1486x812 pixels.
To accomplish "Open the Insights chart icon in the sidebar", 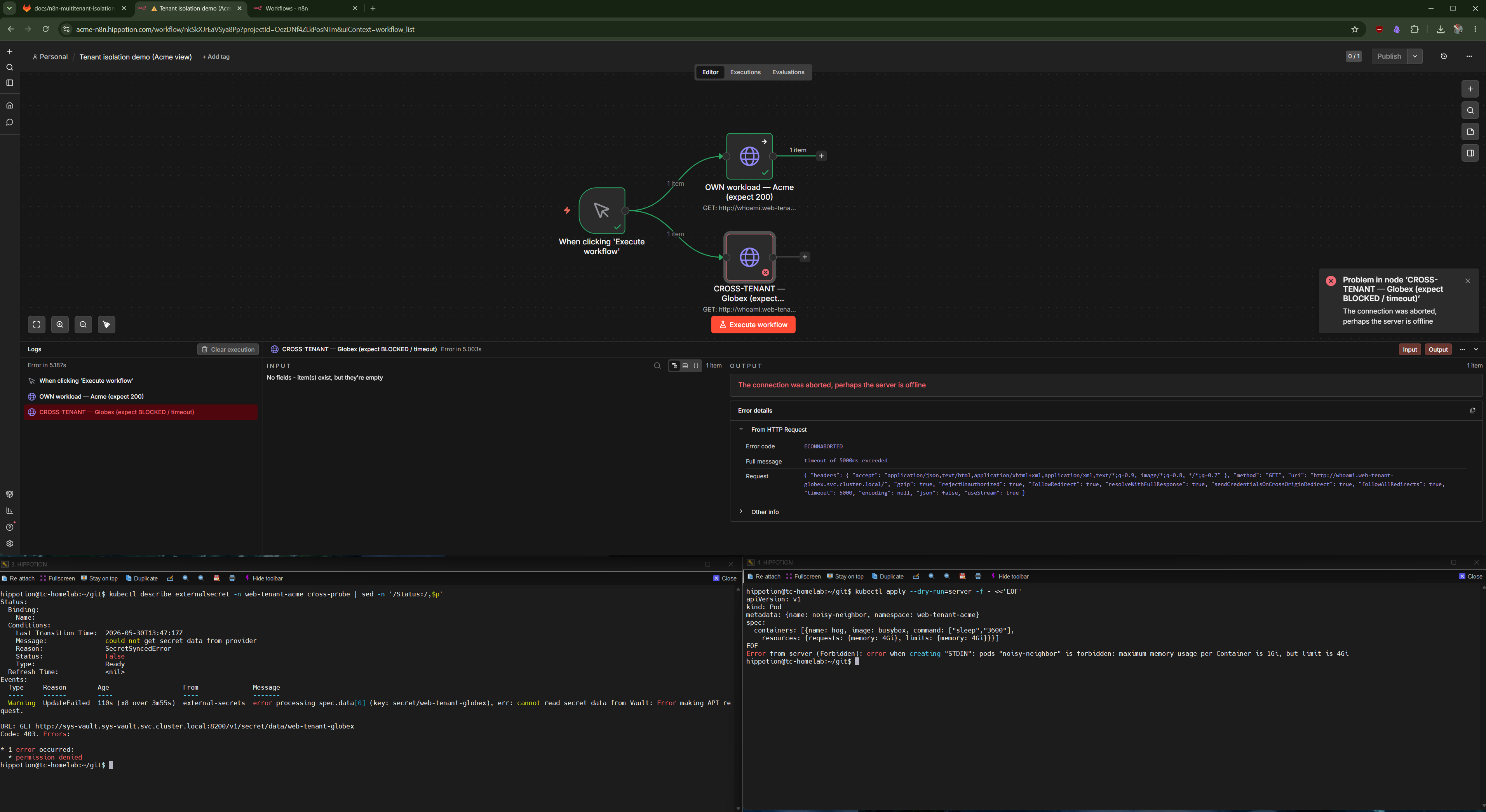I will pyautogui.click(x=10, y=511).
